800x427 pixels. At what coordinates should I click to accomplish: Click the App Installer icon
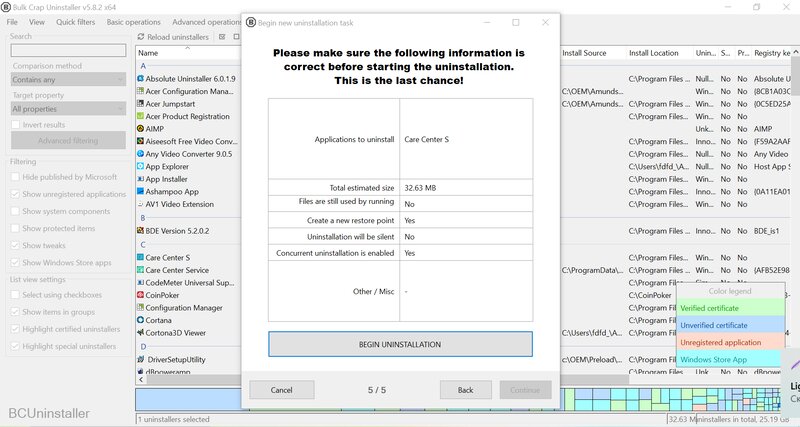point(140,179)
